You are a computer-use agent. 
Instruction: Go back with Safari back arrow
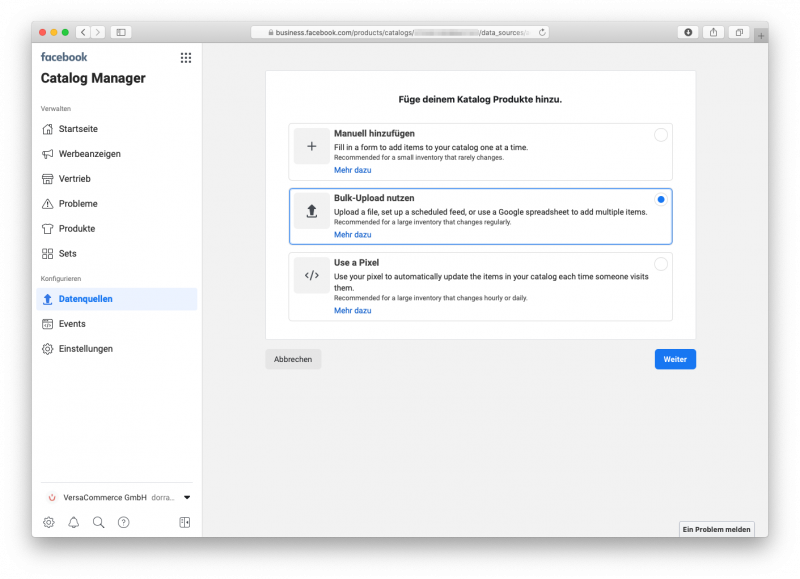[83, 32]
